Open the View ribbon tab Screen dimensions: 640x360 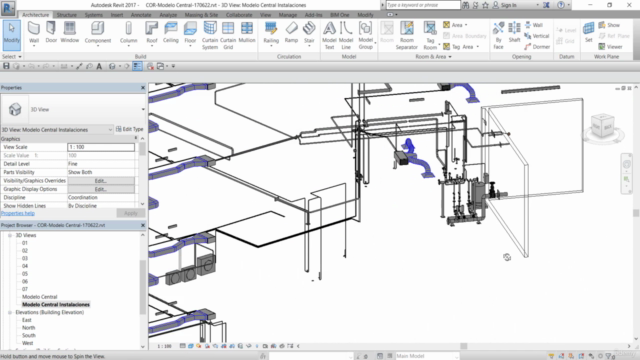265,15
